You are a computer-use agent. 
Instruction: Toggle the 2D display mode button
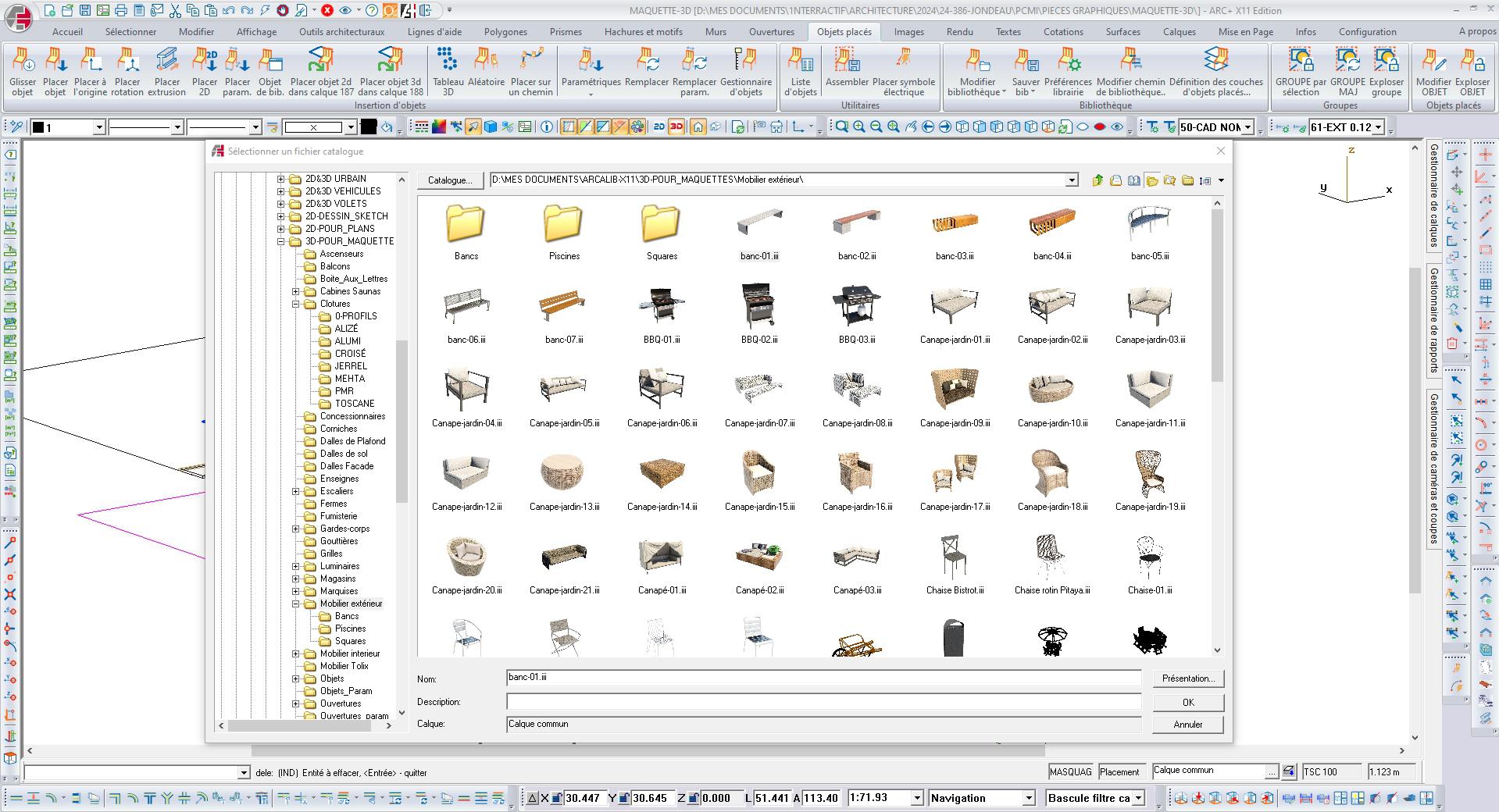[x=658, y=127]
